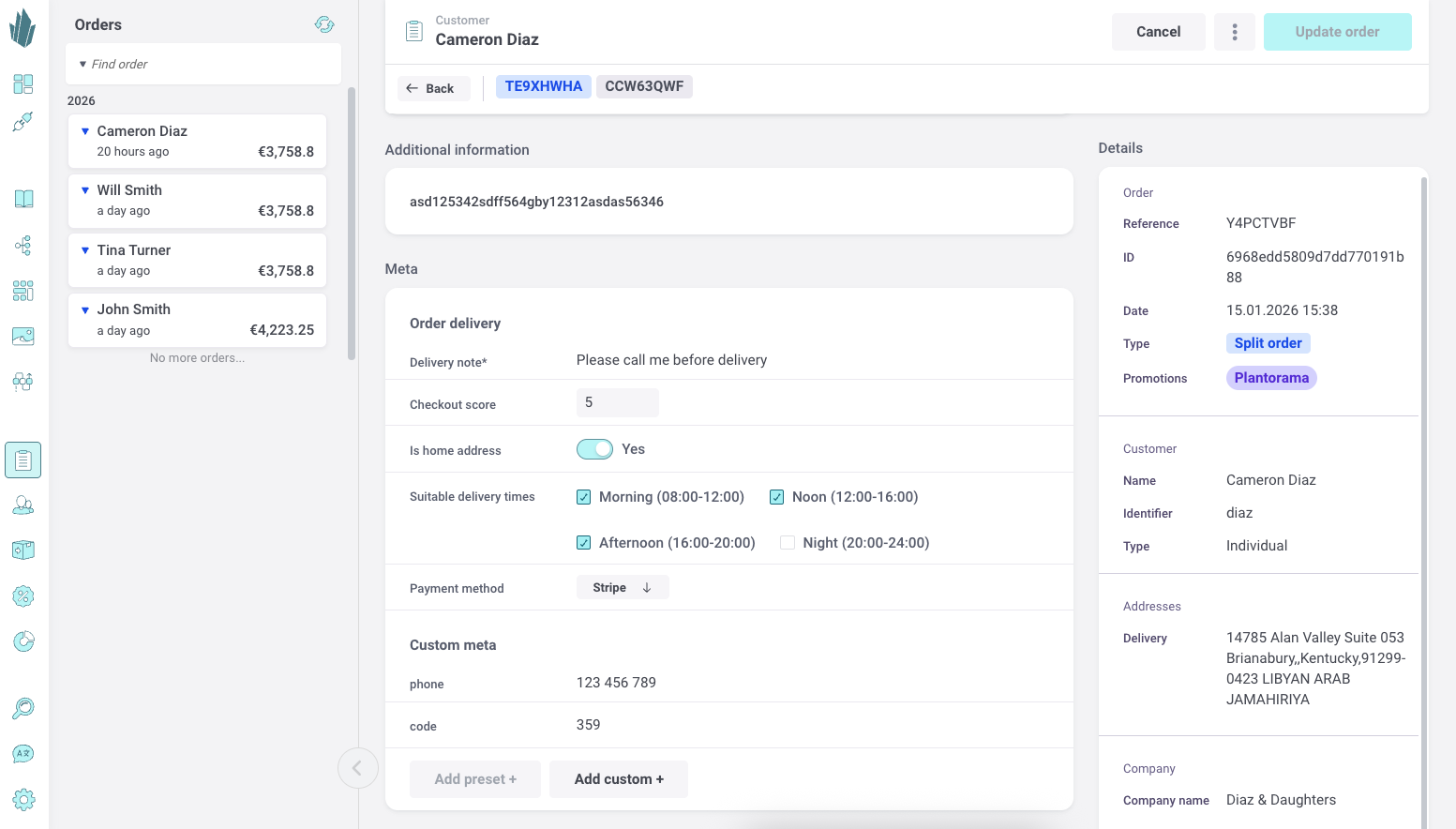Open the customers sidebar icon

click(x=23, y=505)
